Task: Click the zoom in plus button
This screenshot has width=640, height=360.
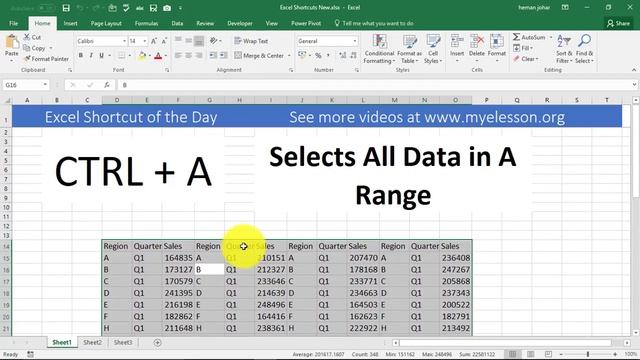Action: (x=615, y=354)
